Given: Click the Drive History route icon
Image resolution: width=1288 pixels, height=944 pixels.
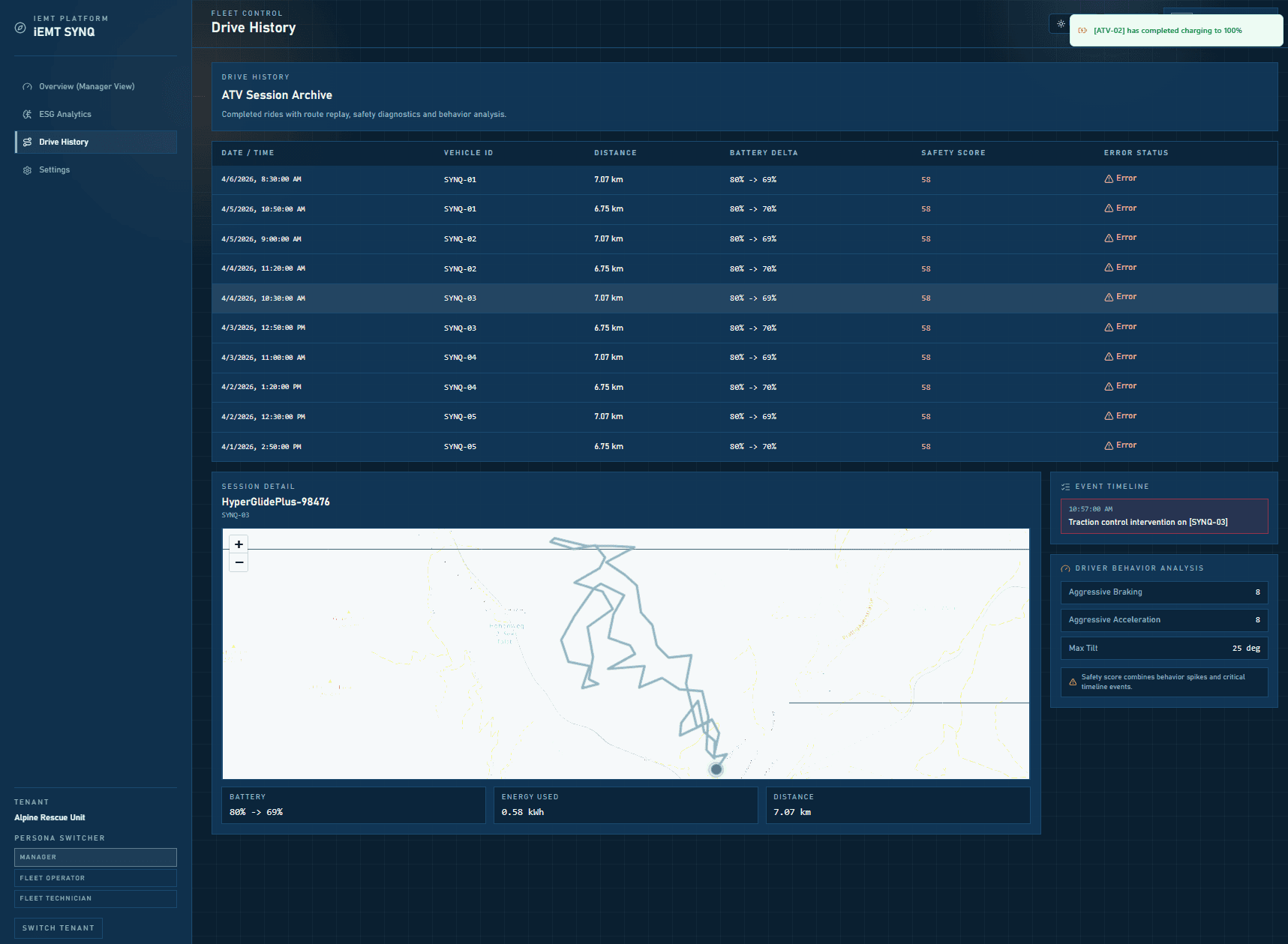Looking at the screenshot, I should click(27, 142).
